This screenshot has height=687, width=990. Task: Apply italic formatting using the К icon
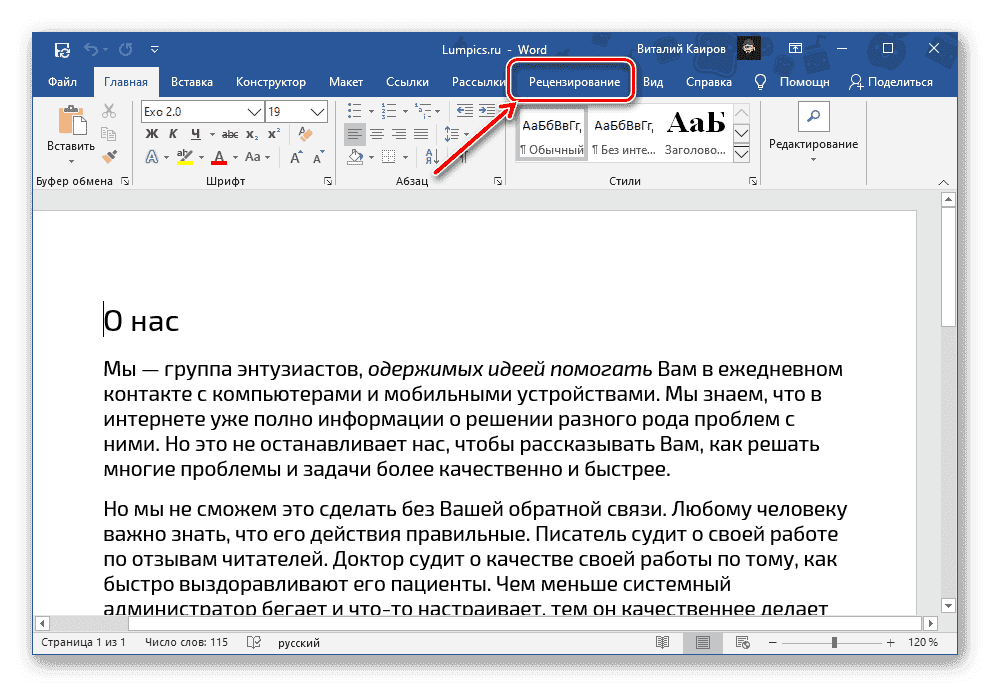pos(173,133)
